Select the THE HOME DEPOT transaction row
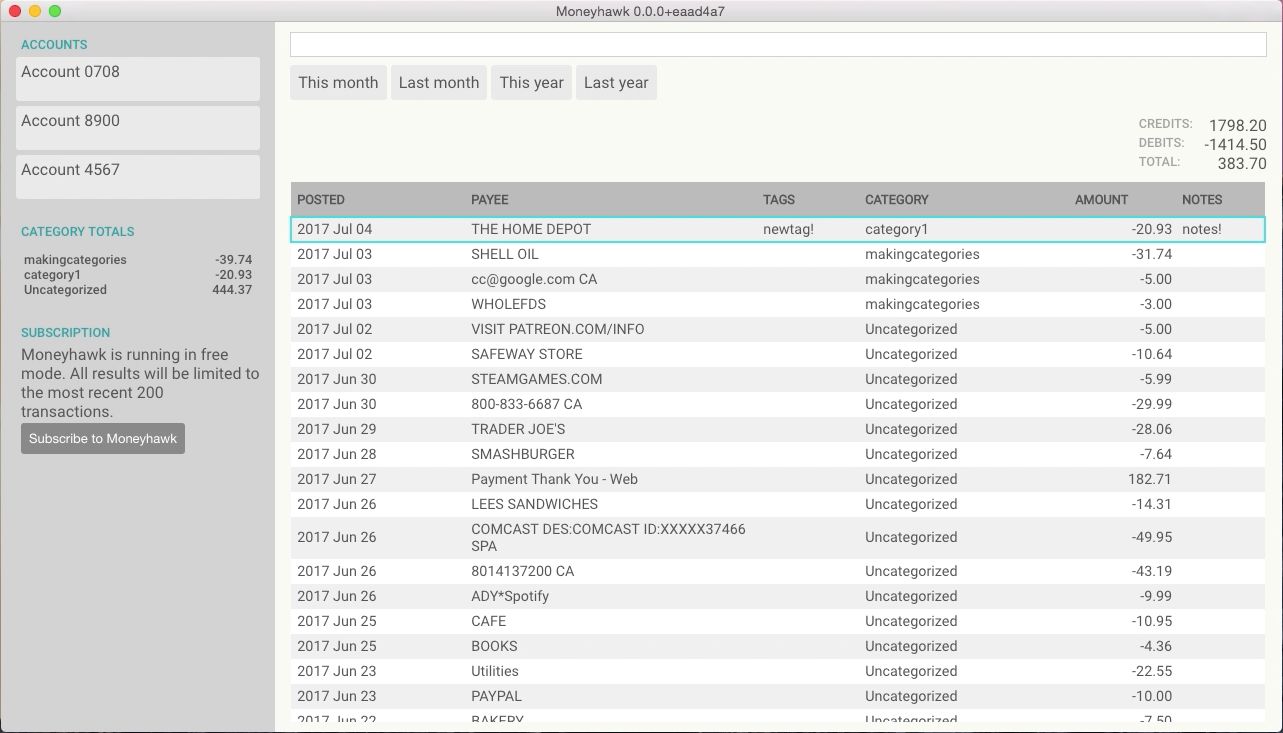The height and width of the screenshot is (733, 1283). [x=531, y=229]
